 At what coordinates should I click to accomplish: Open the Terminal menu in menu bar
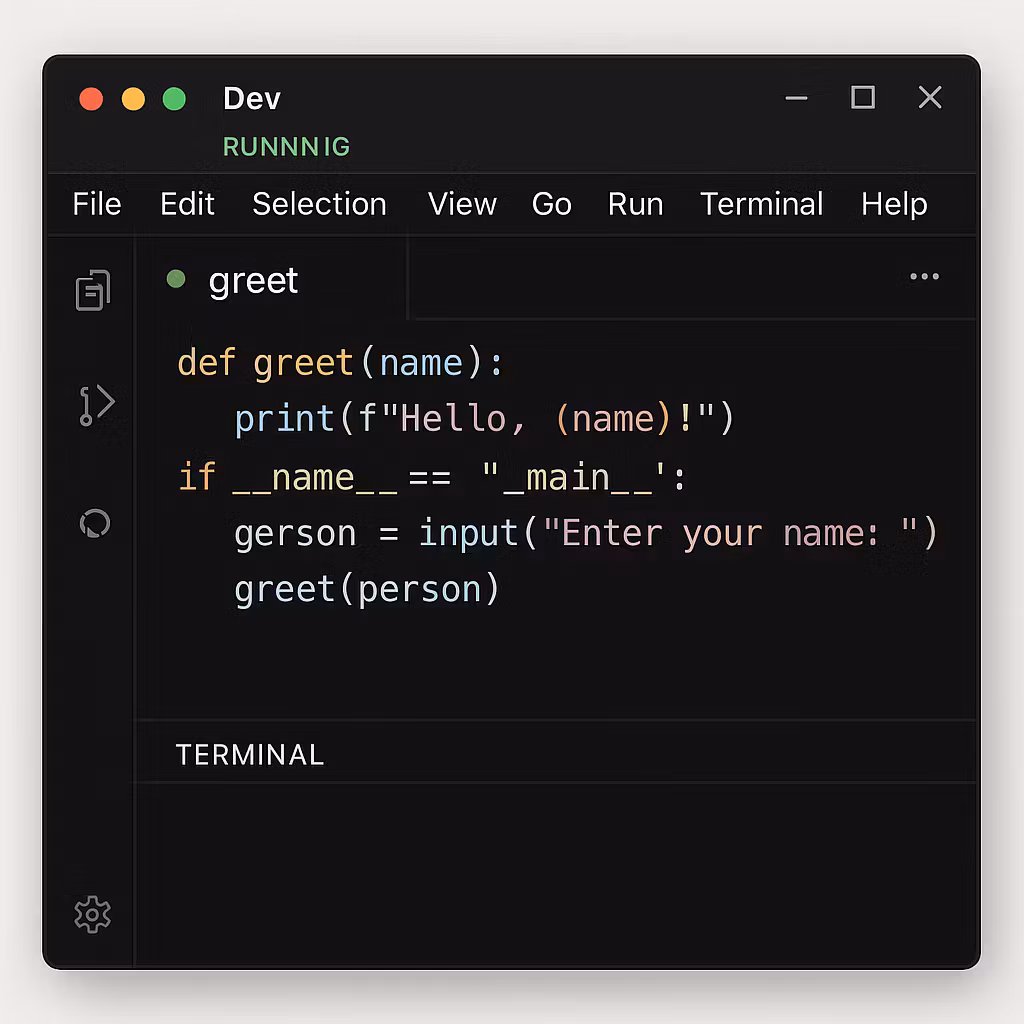761,204
